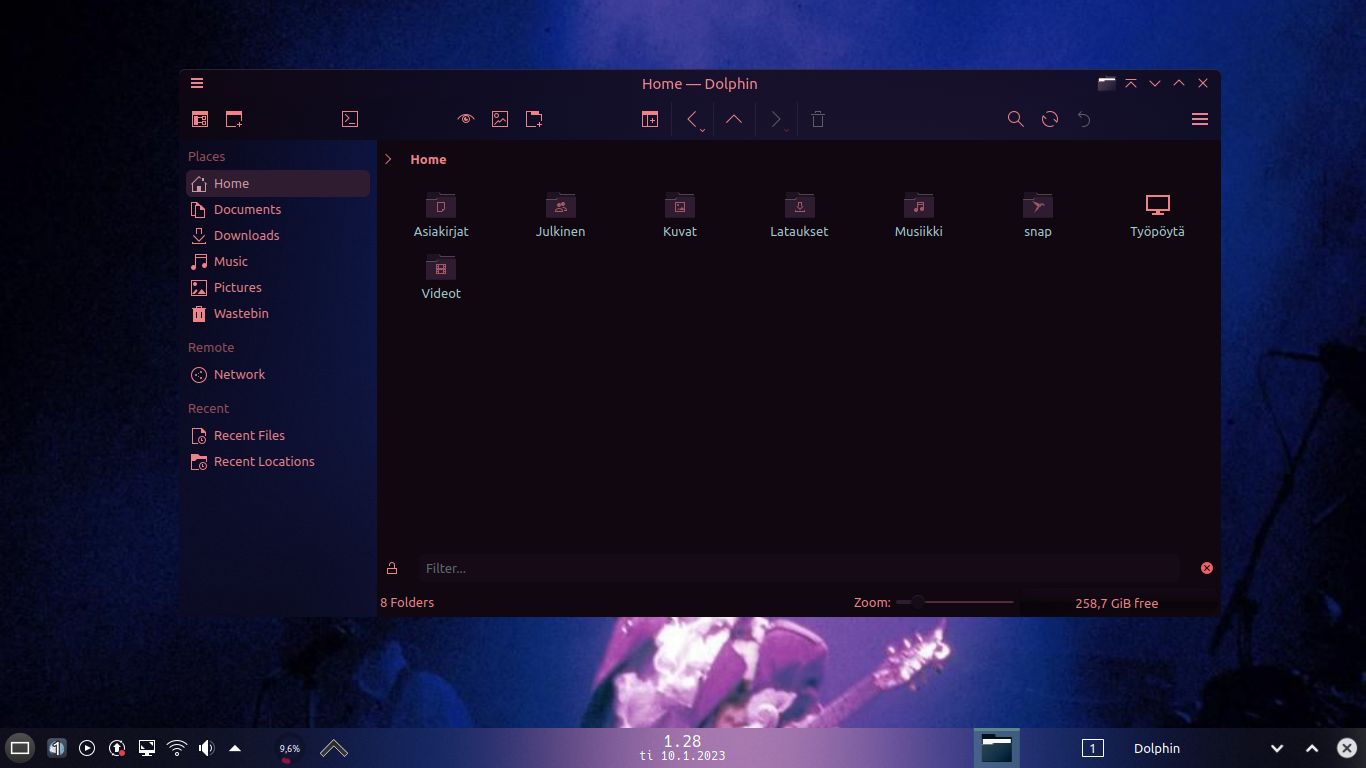Viewport: 1366px width, 768px height.
Task: Click the 9,6% CPU monitor widget
Action: tap(289, 748)
